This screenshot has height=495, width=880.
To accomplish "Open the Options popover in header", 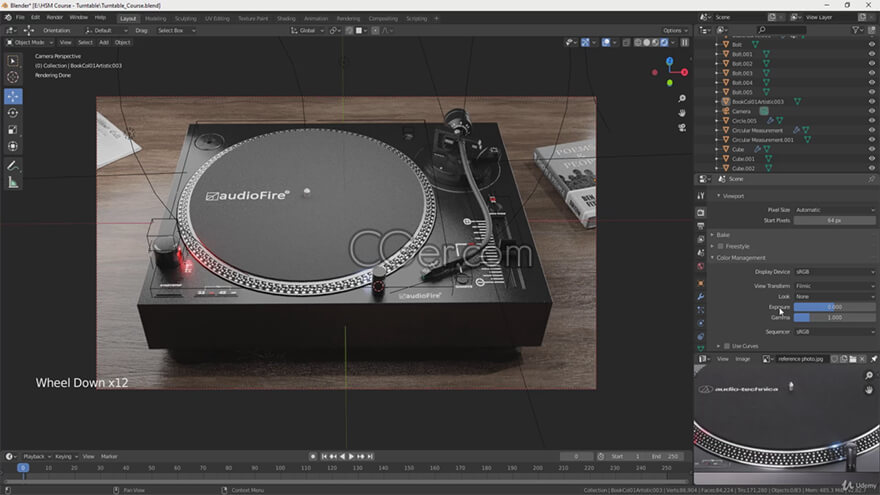I will [x=674, y=31].
